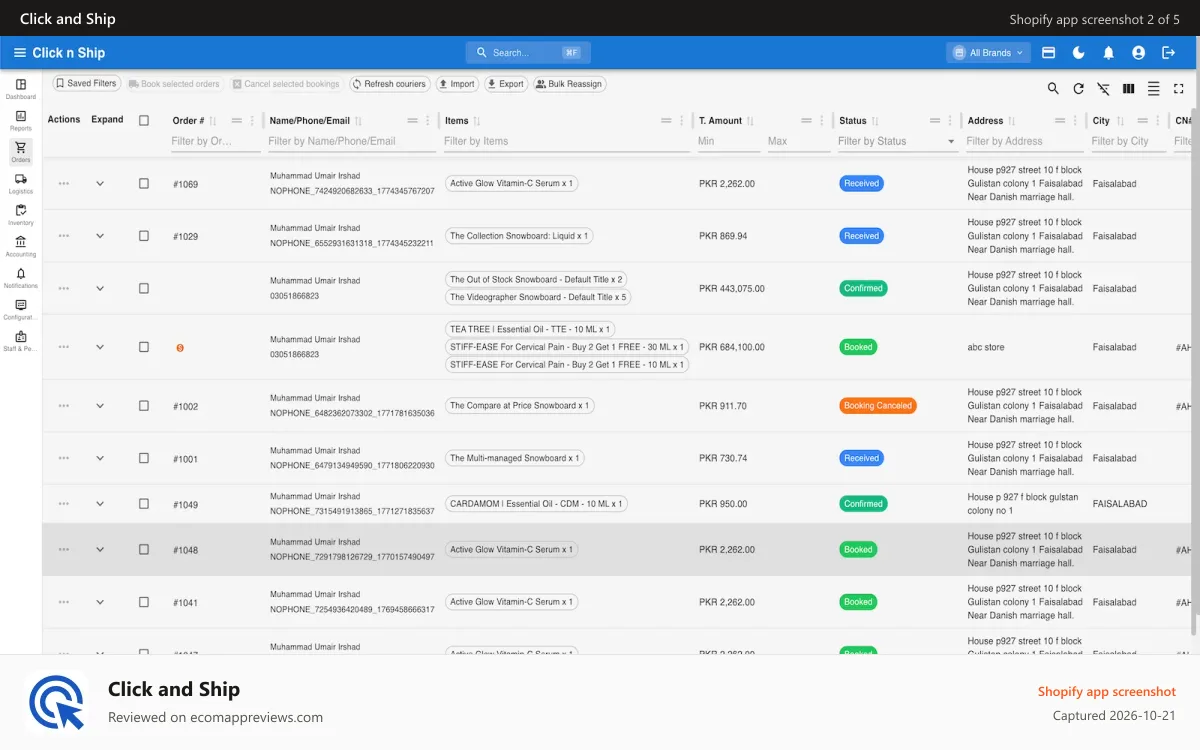
Task: Select the checkbox for order #1069
Action: click(144, 184)
